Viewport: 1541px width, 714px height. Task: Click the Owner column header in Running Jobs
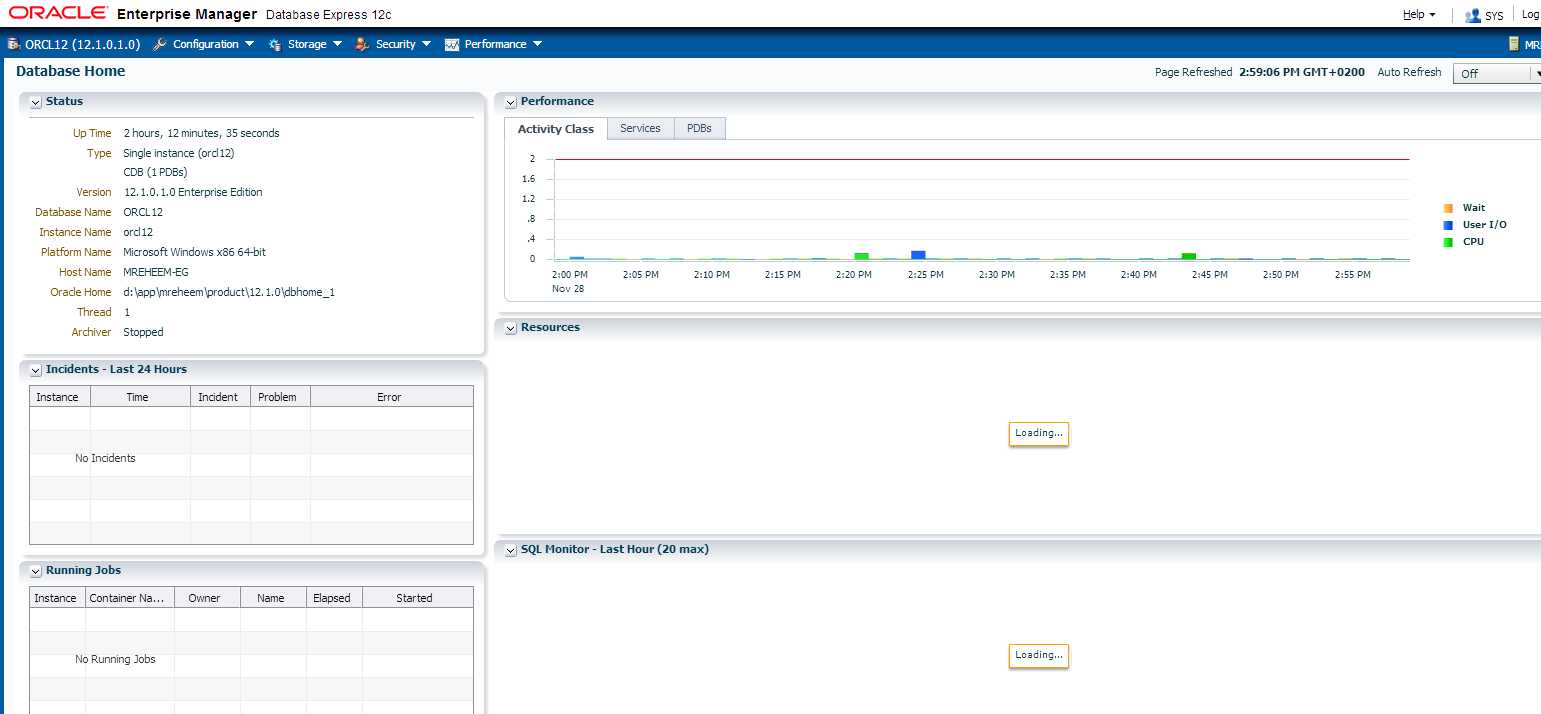click(207, 598)
